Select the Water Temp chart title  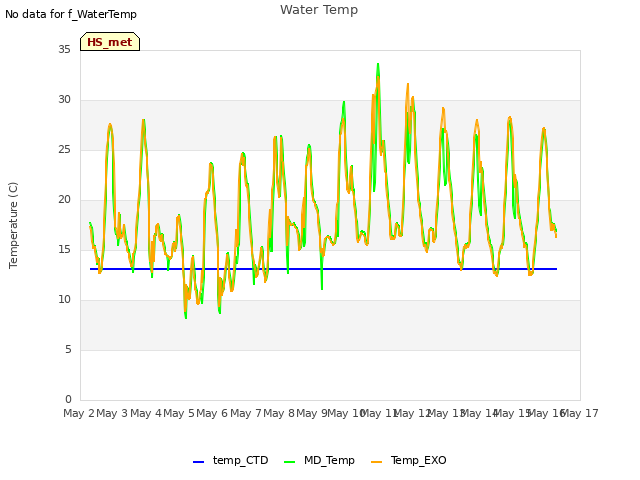(x=319, y=10)
